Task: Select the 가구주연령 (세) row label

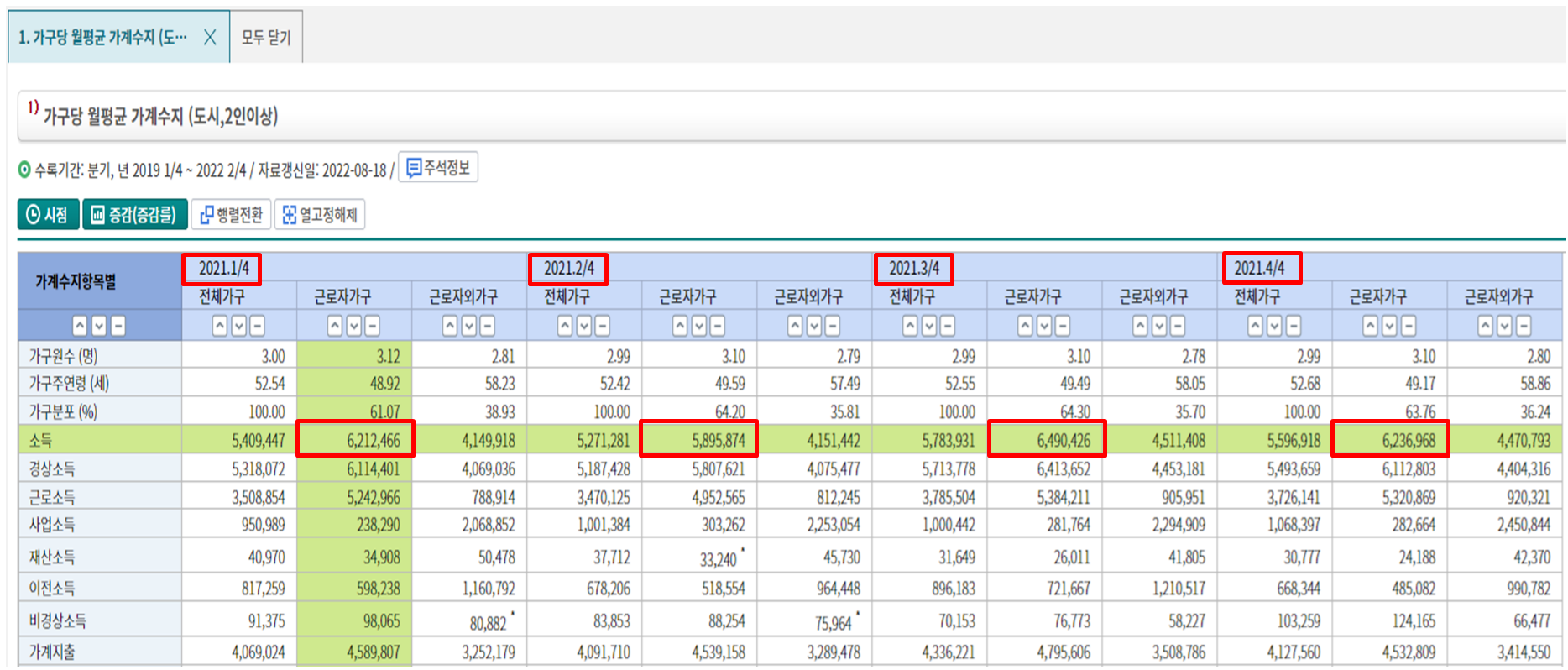Action: [x=69, y=384]
